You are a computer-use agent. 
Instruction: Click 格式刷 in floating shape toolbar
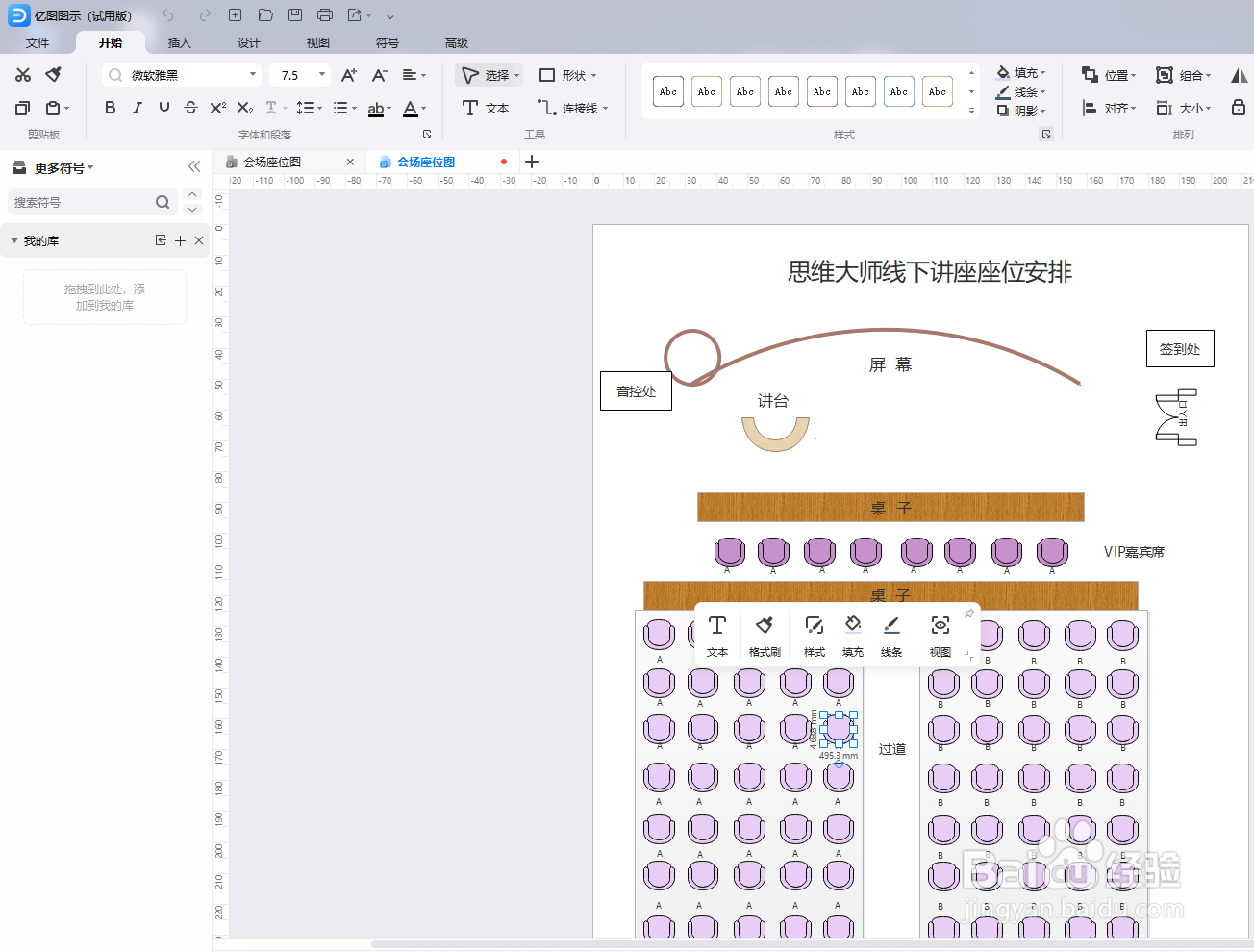coord(765,637)
